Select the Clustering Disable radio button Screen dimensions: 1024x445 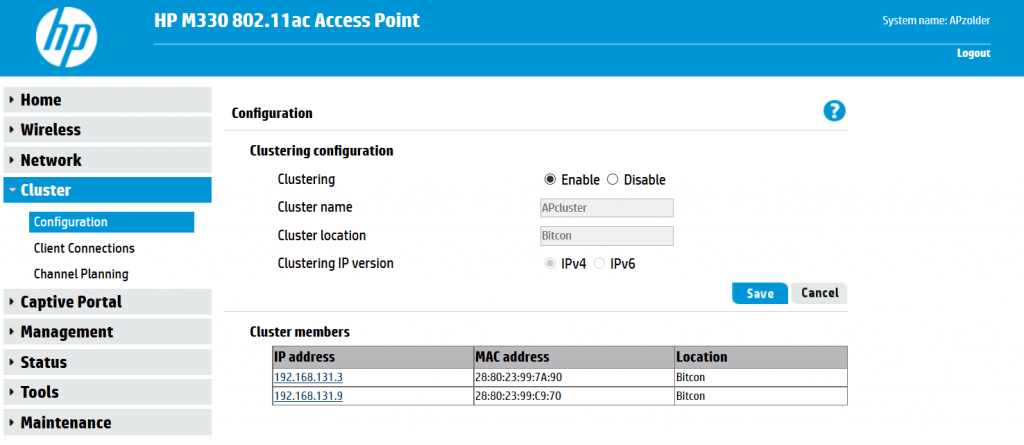pyautogui.click(x=612, y=180)
